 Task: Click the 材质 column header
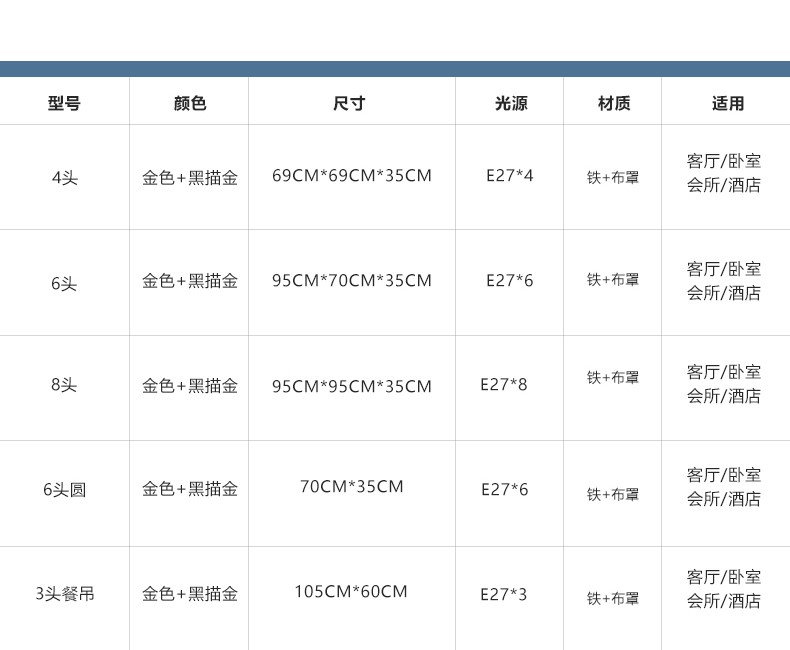coord(614,103)
